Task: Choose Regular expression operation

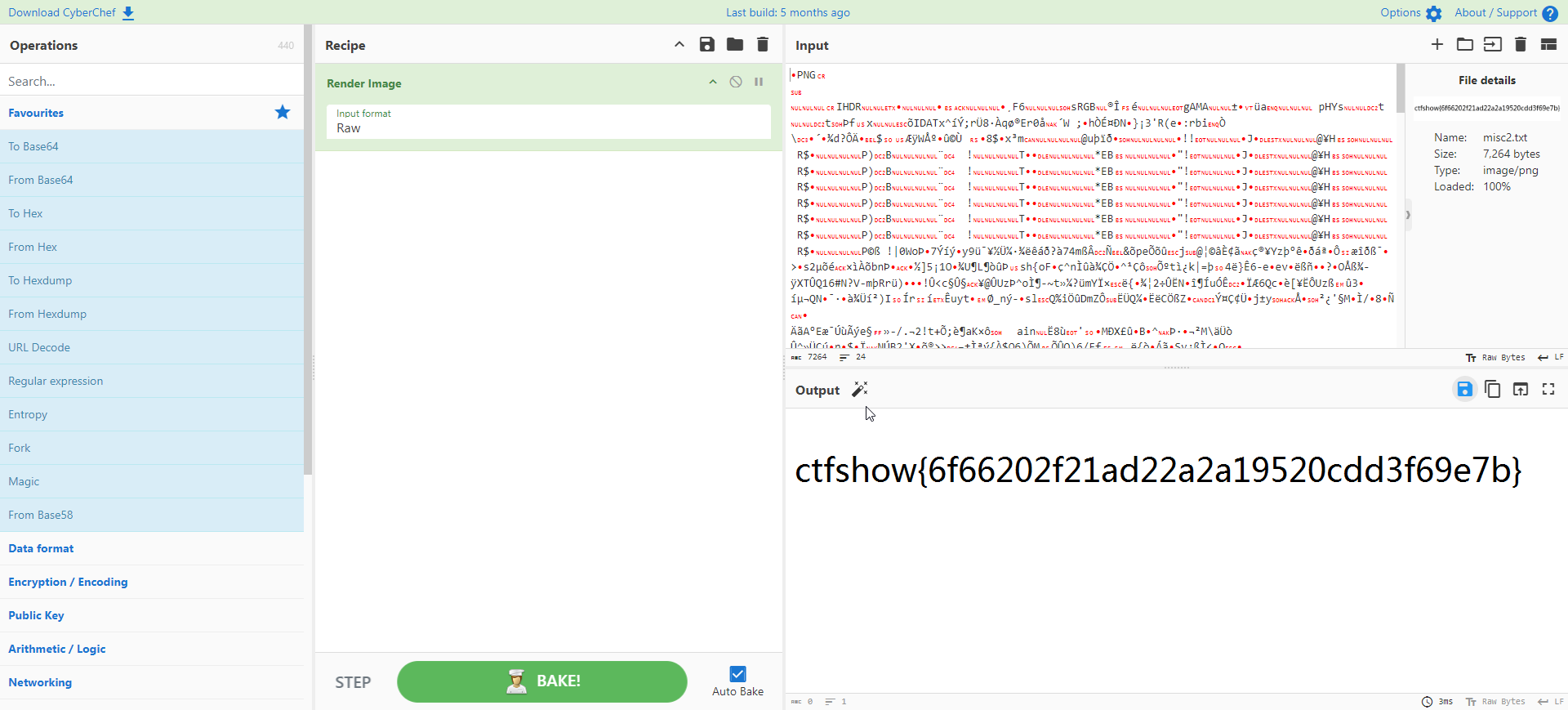Action: coord(152,381)
